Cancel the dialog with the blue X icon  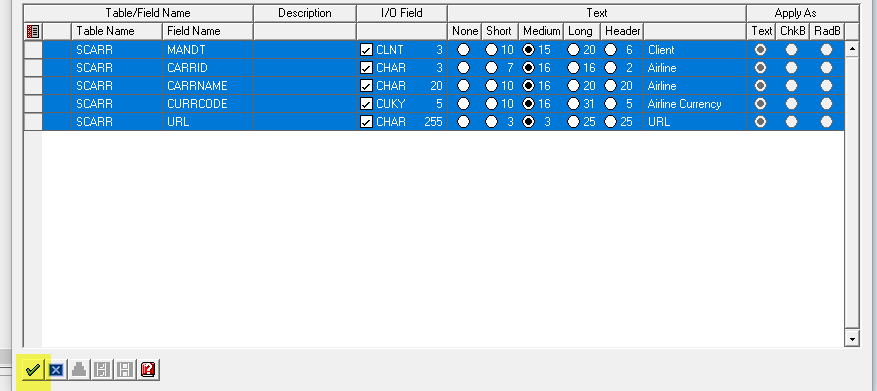[x=56, y=370]
